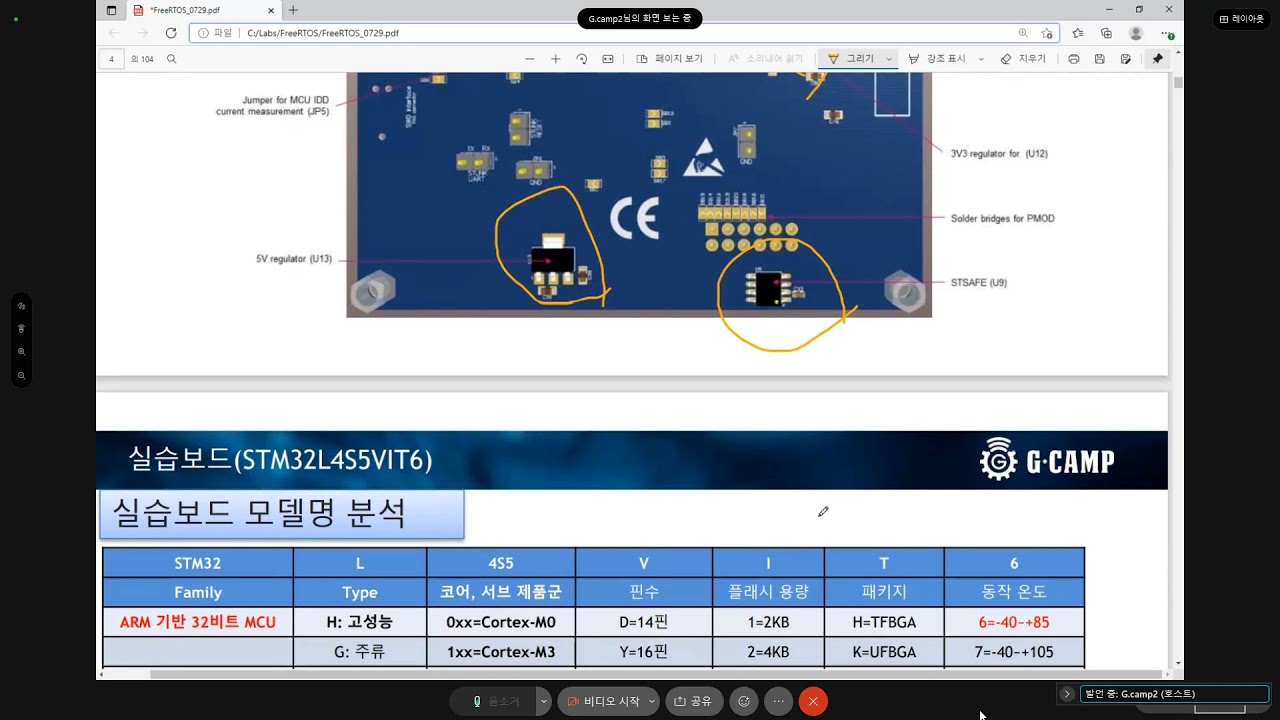This screenshot has width=1280, height=720.
Task: Zoom out PDF with minus icon
Action: pyautogui.click(x=530, y=59)
